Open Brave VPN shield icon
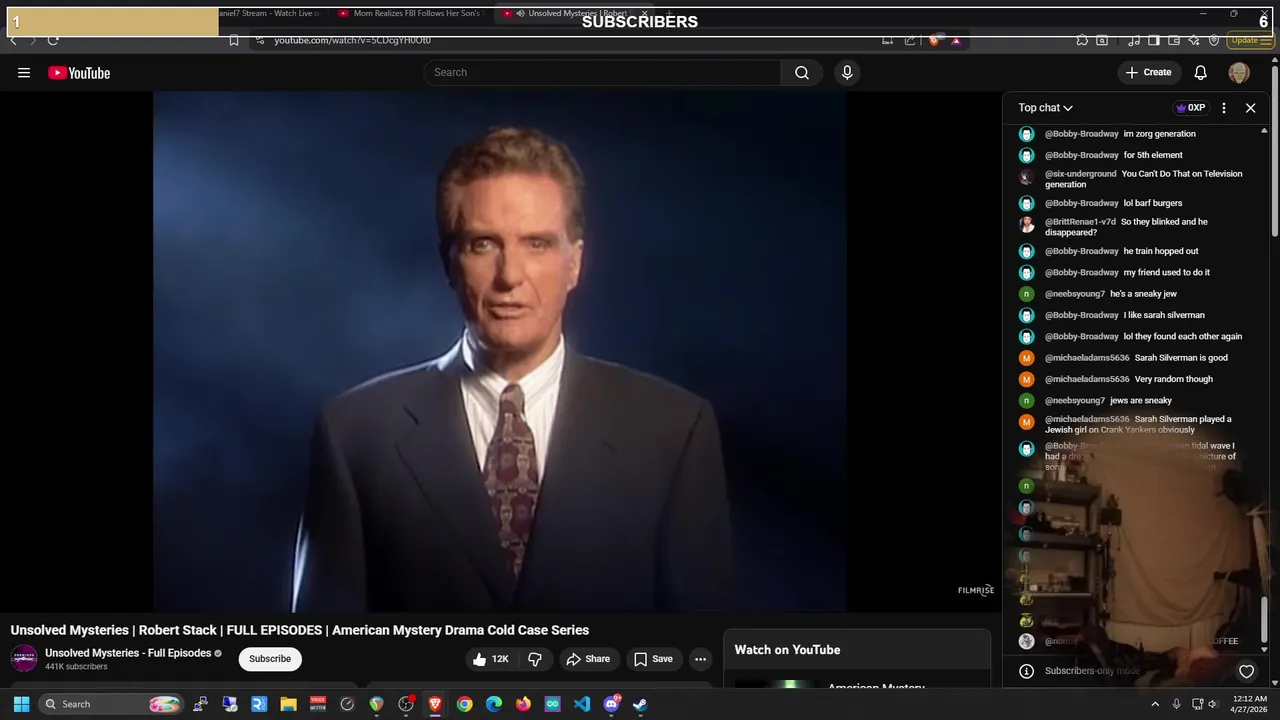1280x720 pixels. tap(1214, 40)
